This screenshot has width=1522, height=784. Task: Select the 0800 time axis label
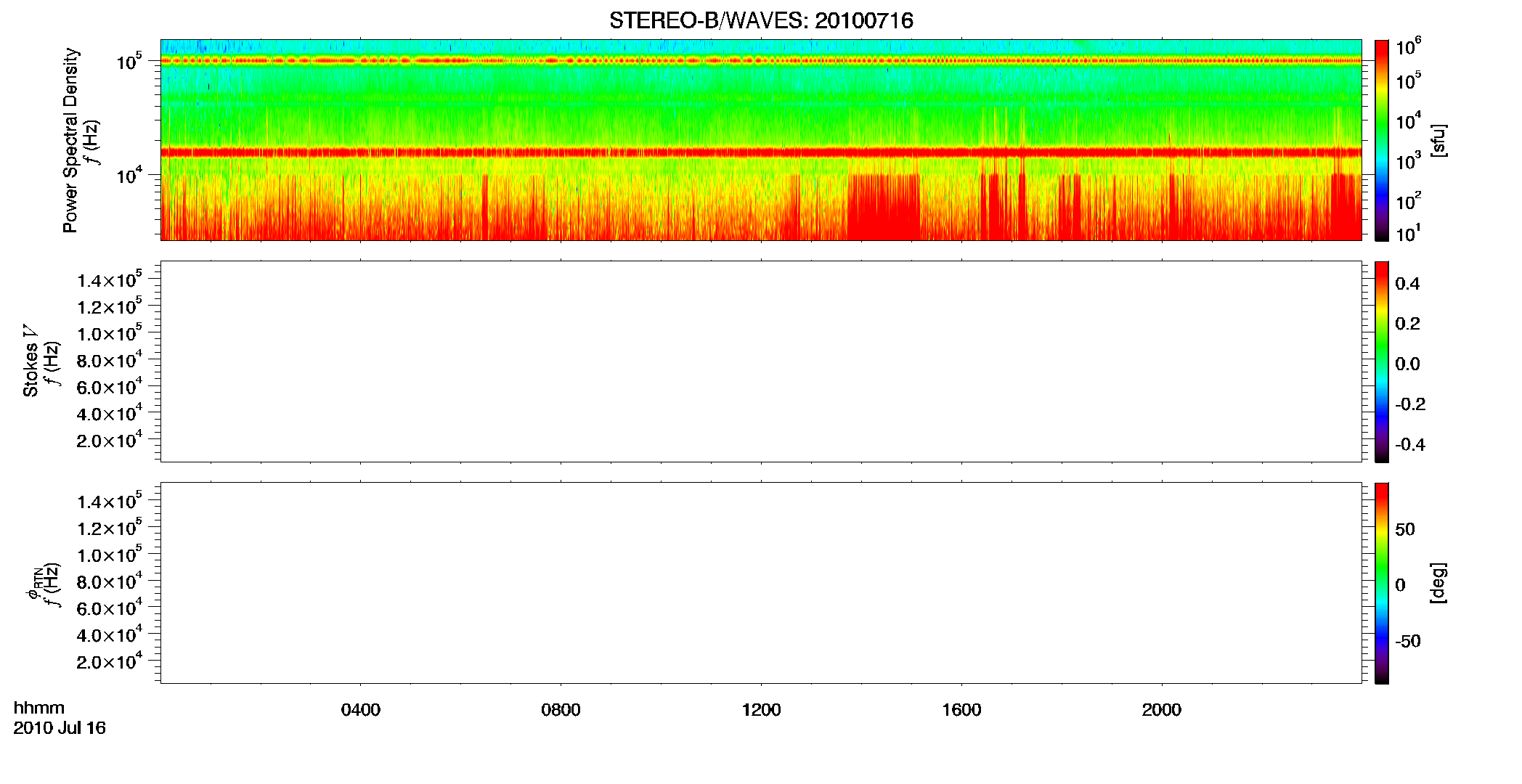pyautogui.click(x=561, y=710)
